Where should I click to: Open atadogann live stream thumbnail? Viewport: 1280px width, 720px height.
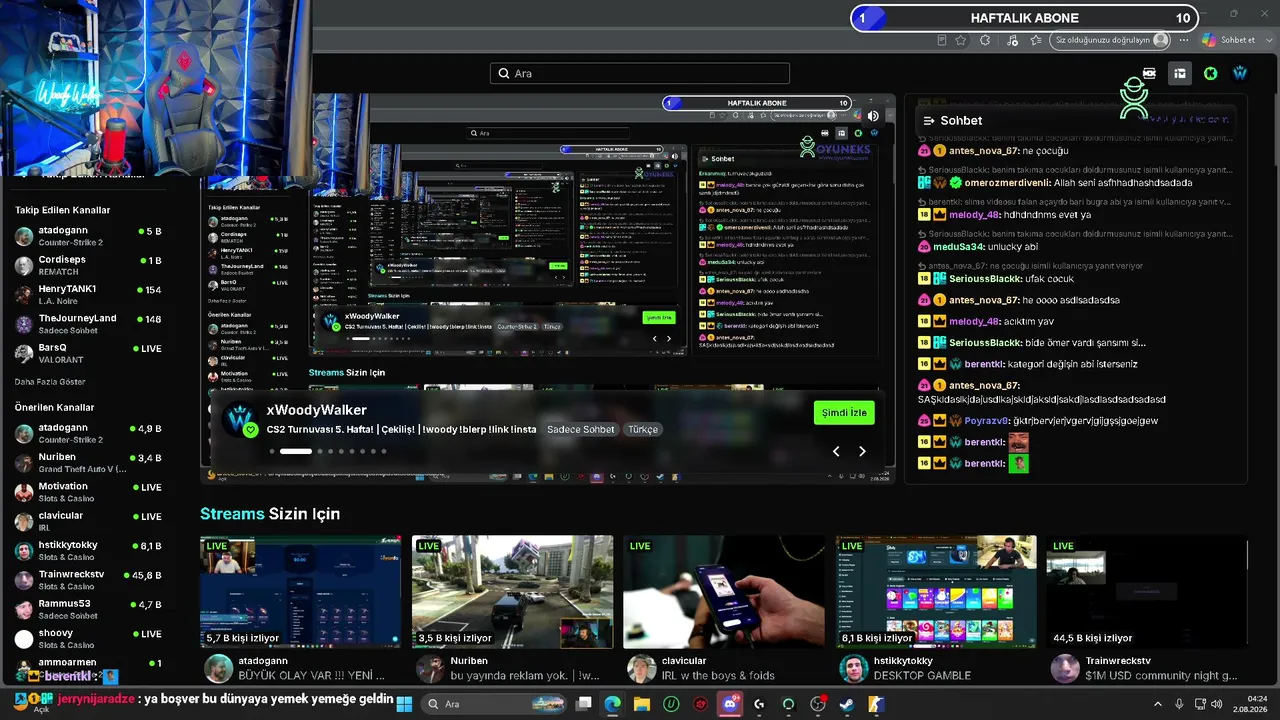(300, 592)
